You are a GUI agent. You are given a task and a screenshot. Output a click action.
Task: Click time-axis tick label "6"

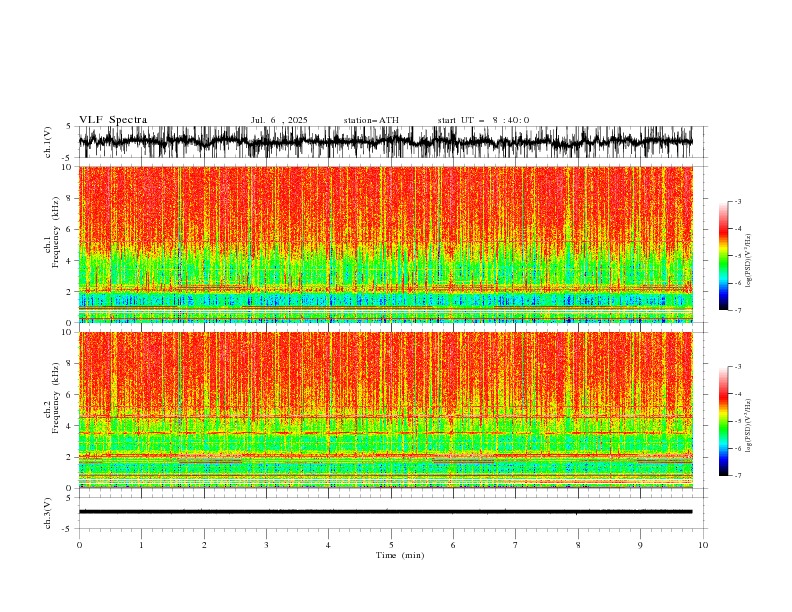453,545
